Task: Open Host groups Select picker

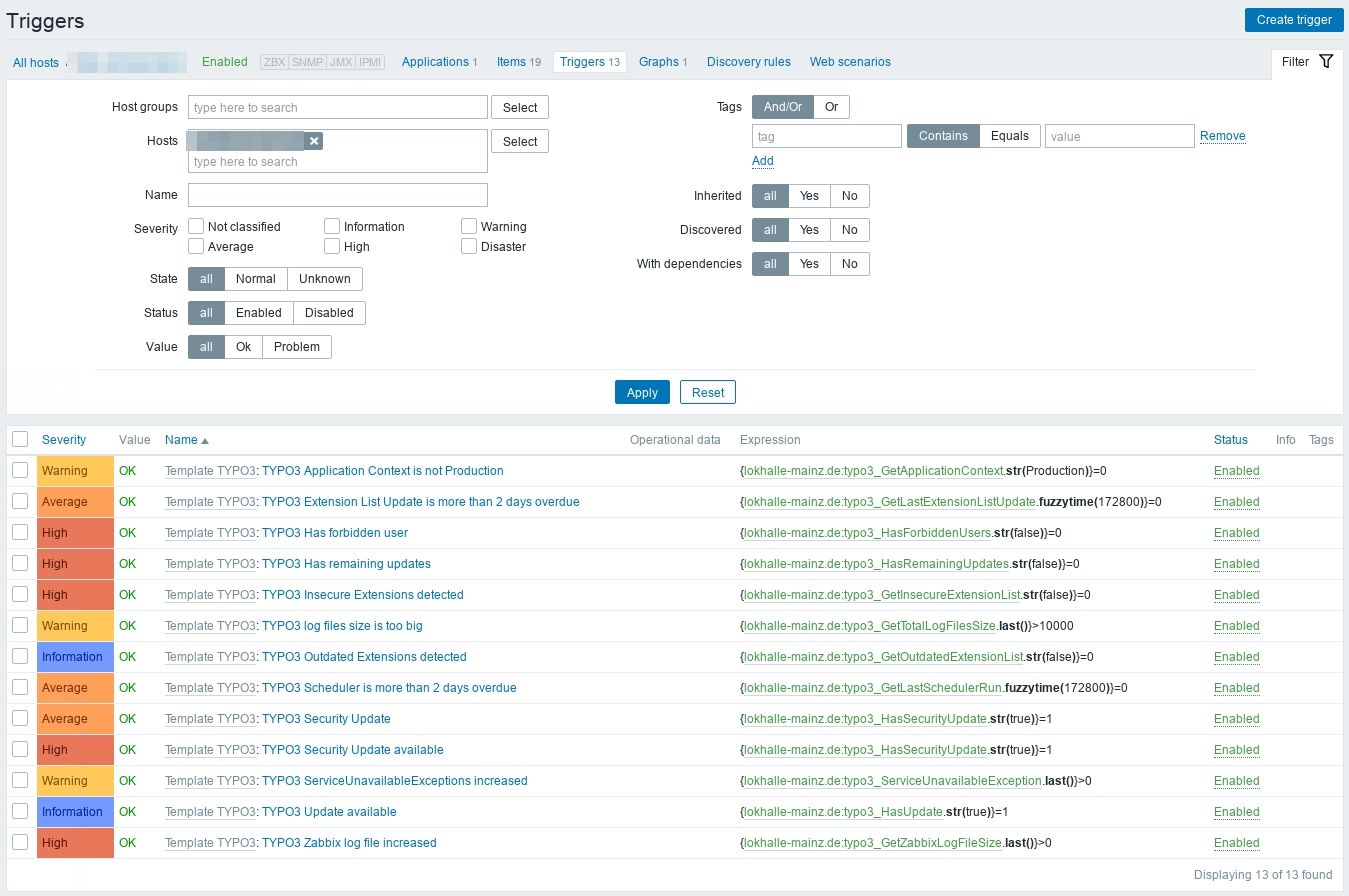Action: (x=520, y=108)
